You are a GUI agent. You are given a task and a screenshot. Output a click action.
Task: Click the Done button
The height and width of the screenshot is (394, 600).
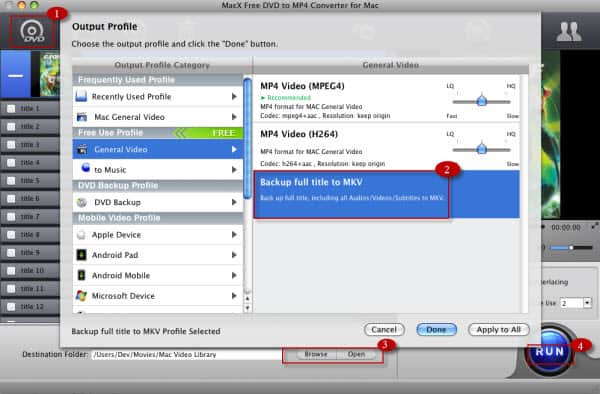436,329
